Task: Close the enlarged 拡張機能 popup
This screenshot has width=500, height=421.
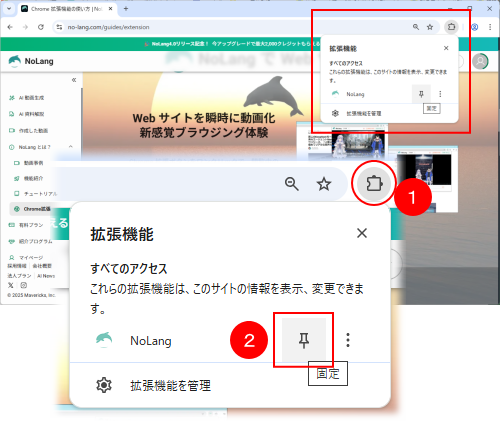Action: point(362,233)
